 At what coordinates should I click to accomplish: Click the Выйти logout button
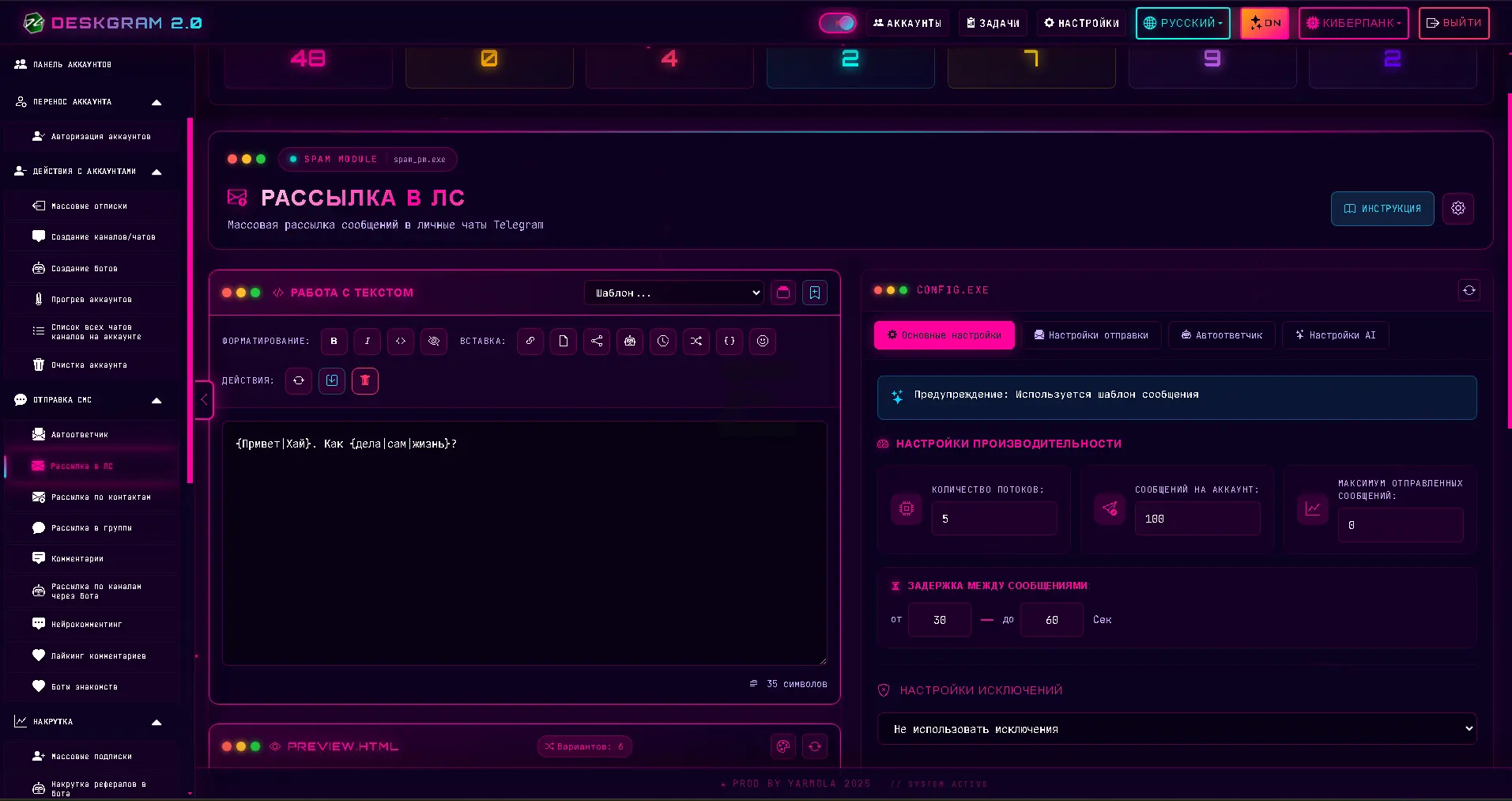pos(1454,23)
